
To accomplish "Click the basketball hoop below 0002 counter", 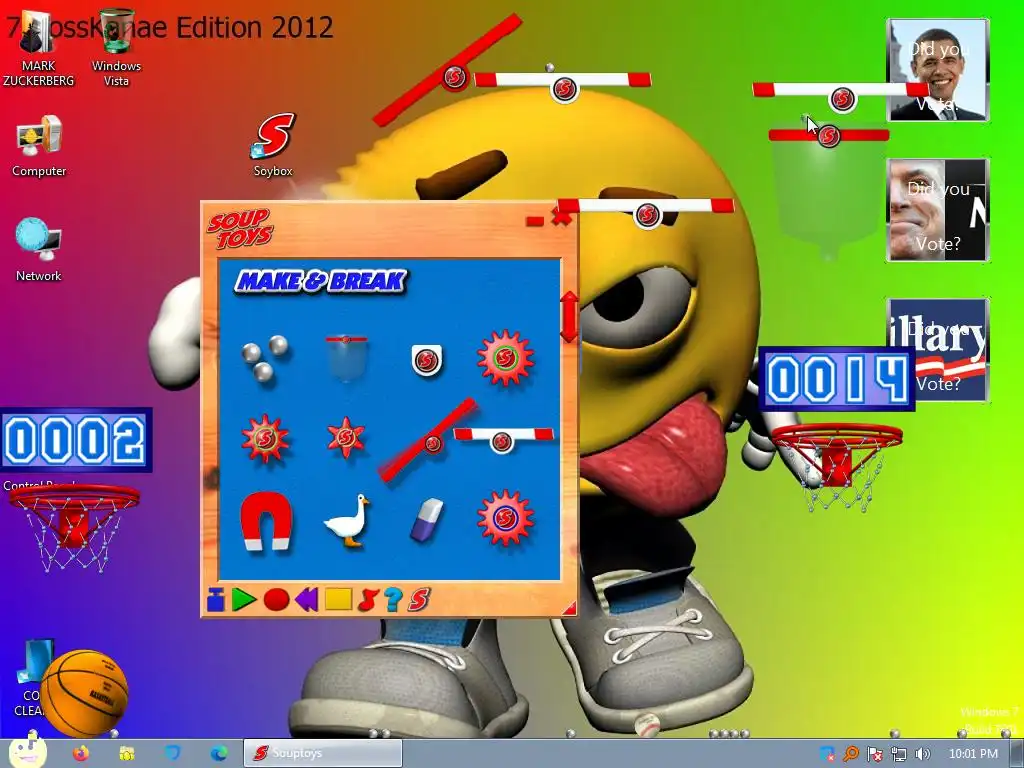I will click(74, 528).
